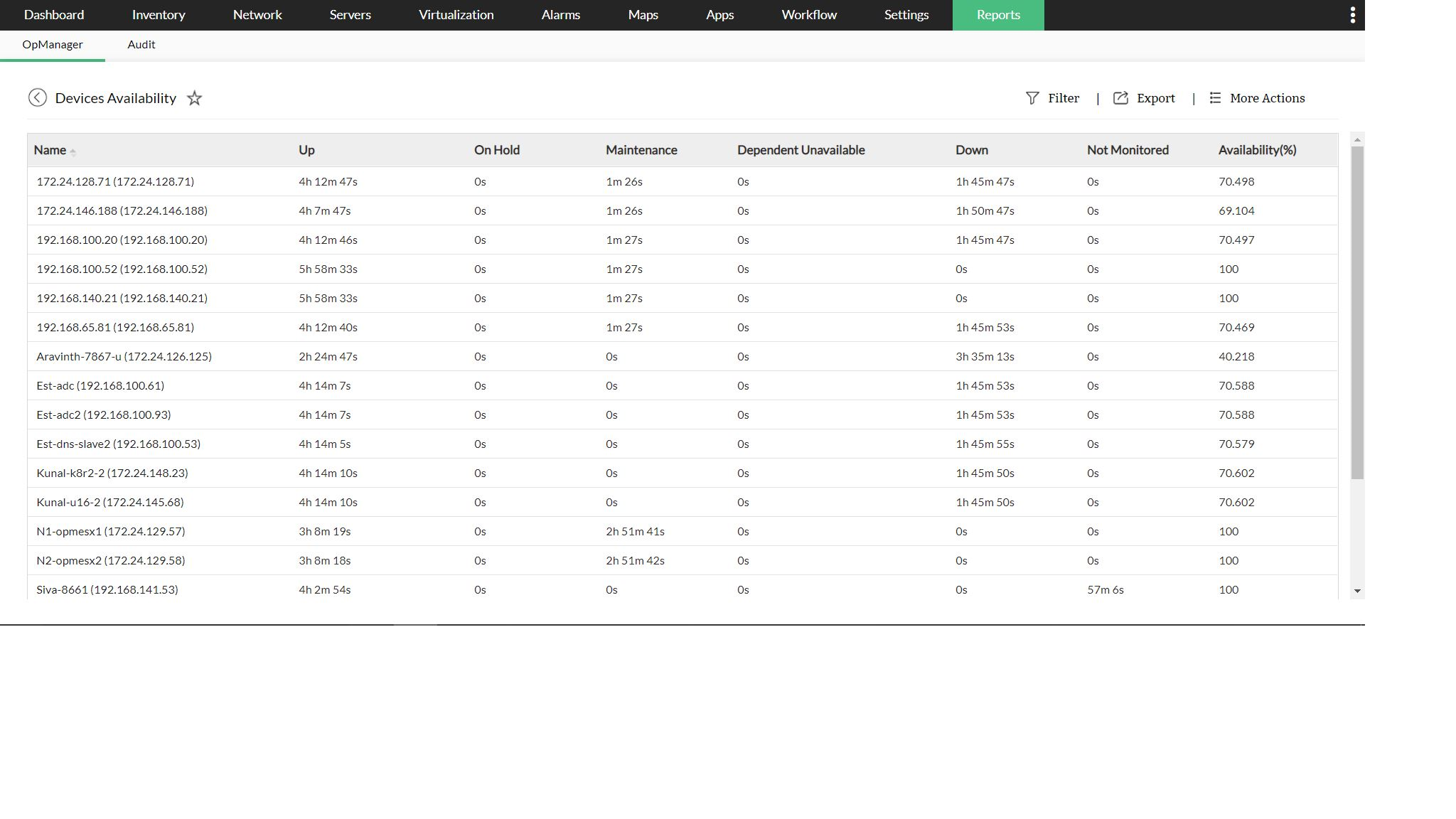Switch to the Audit tab
This screenshot has width=1456, height=819.
click(x=141, y=44)
